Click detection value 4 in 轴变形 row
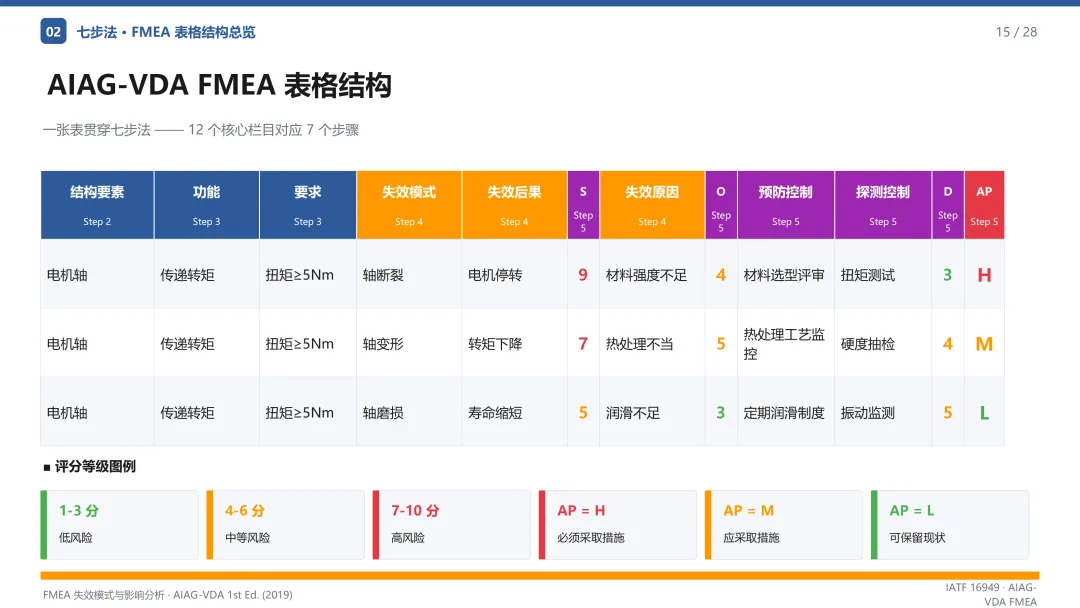 click(948, 344)
